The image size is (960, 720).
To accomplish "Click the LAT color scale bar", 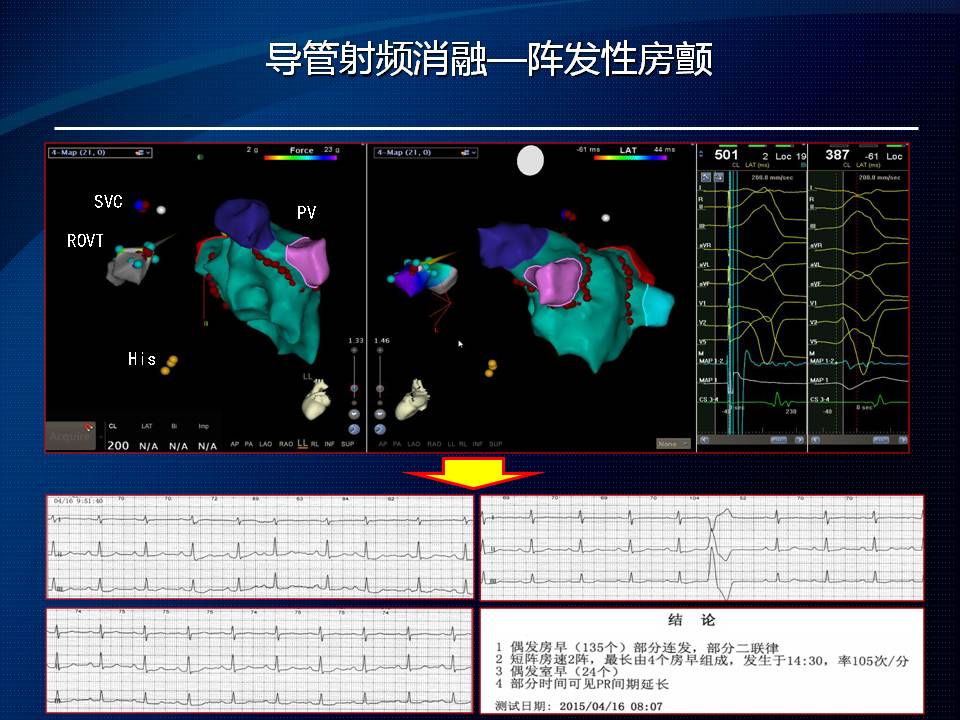I will point(627,157).
